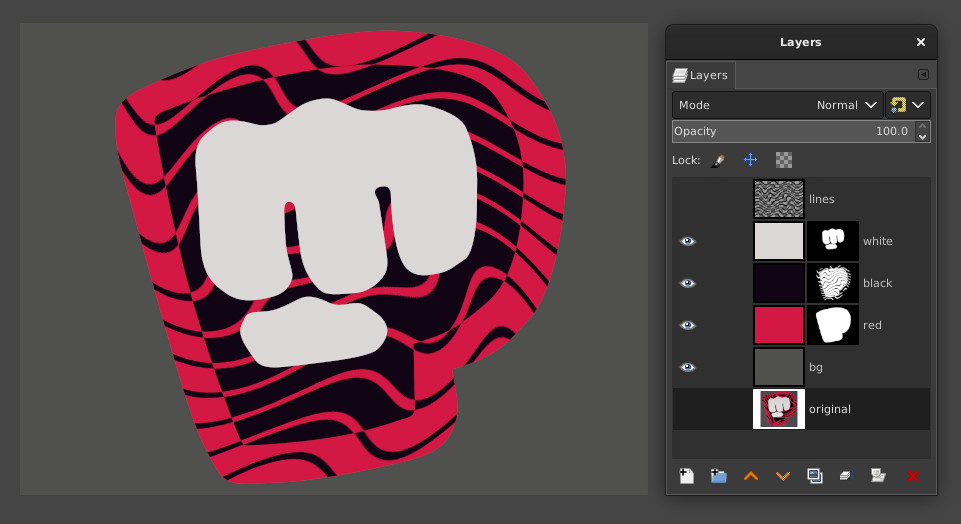Click the 'bg' layer name

[816, 368]
